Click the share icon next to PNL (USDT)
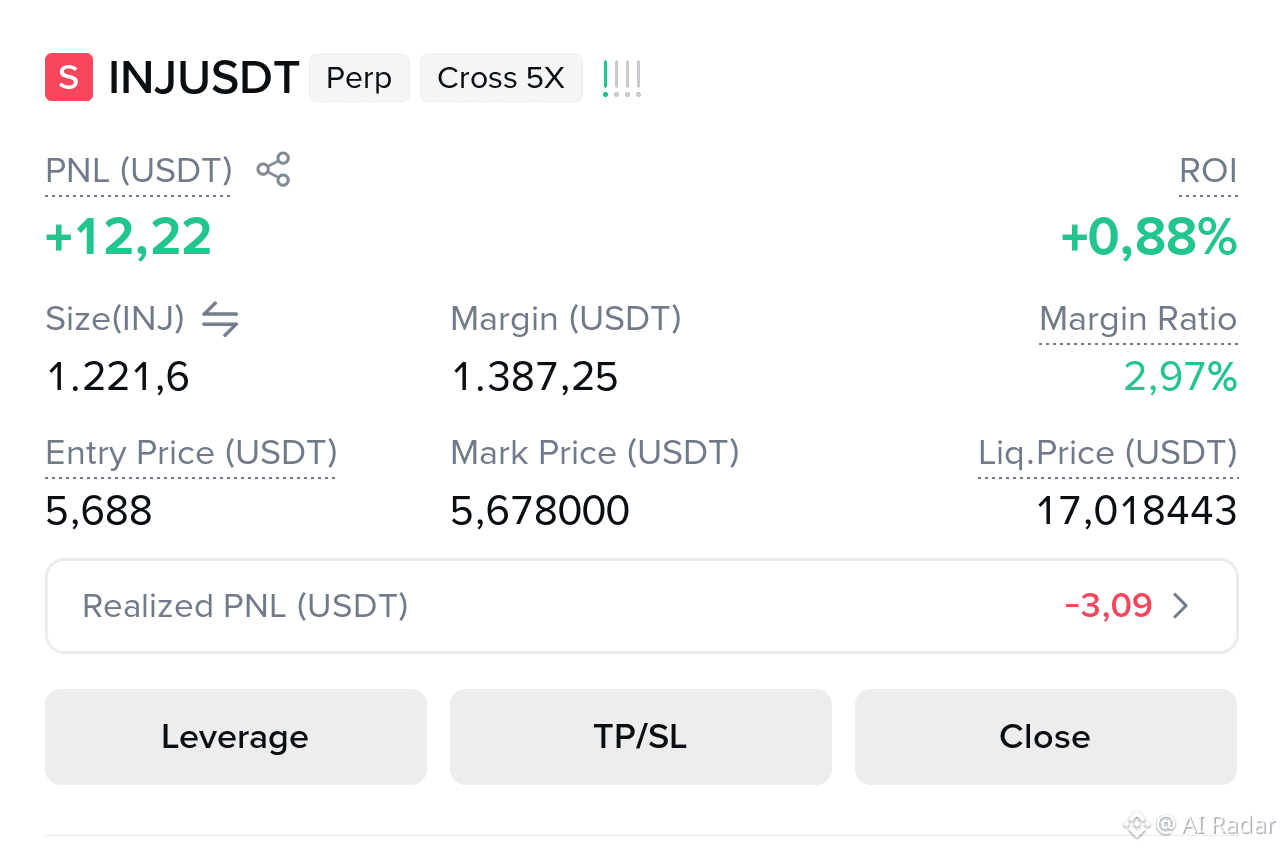This screenshot has height=850, width=1284. coord(273,170)
